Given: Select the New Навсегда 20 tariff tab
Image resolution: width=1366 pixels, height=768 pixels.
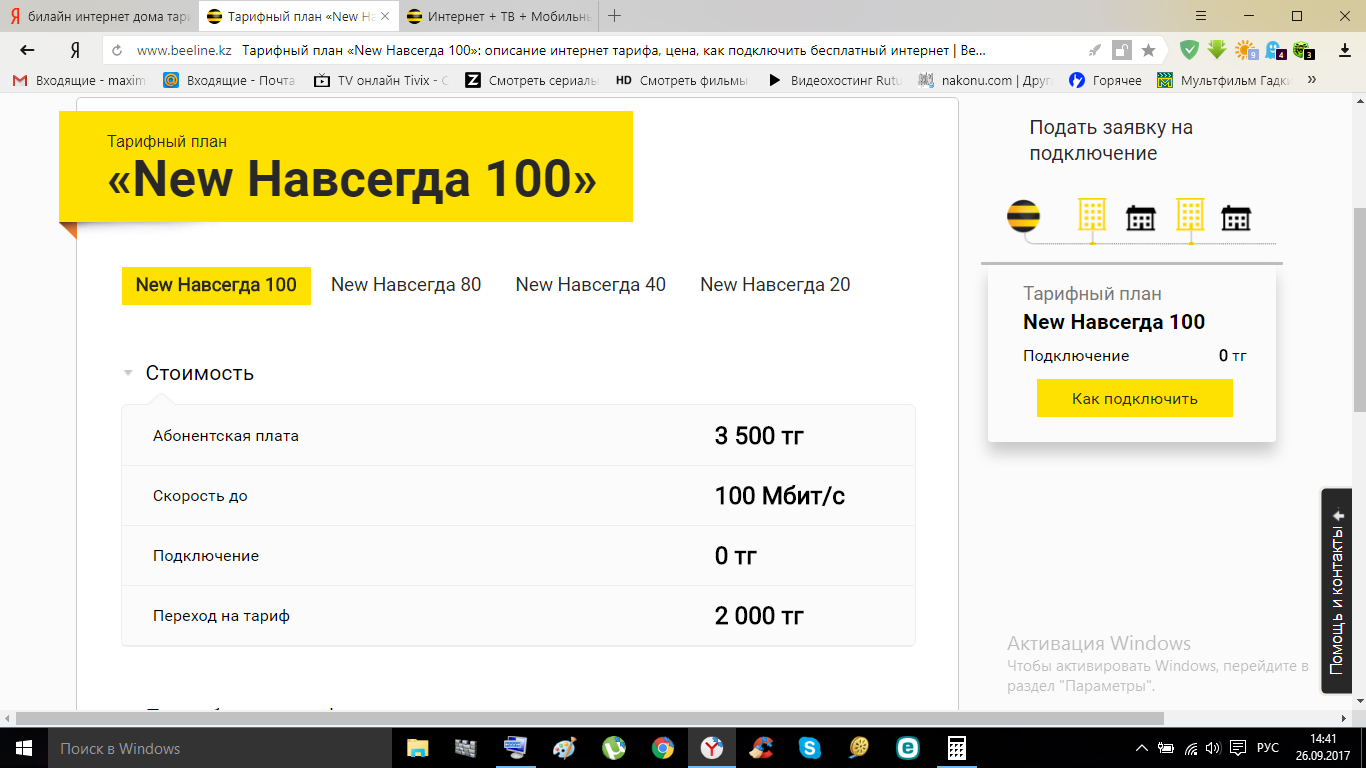Looking at the screenshot, I should pos(775,285).
